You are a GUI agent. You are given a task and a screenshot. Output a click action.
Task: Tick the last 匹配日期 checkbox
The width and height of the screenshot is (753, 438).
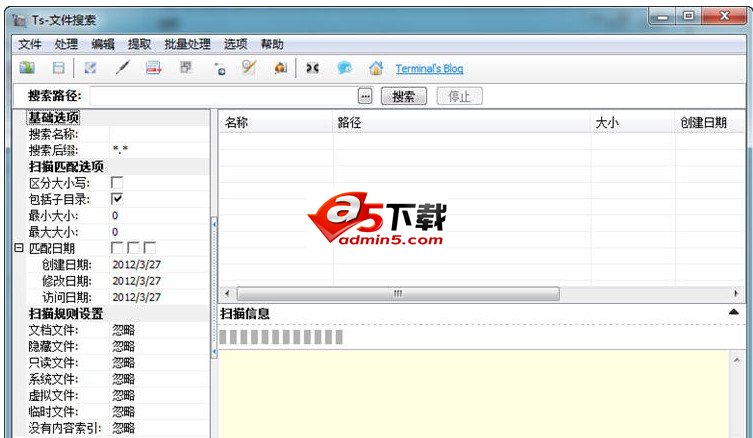pyautogui.click(x=149, y=248)
